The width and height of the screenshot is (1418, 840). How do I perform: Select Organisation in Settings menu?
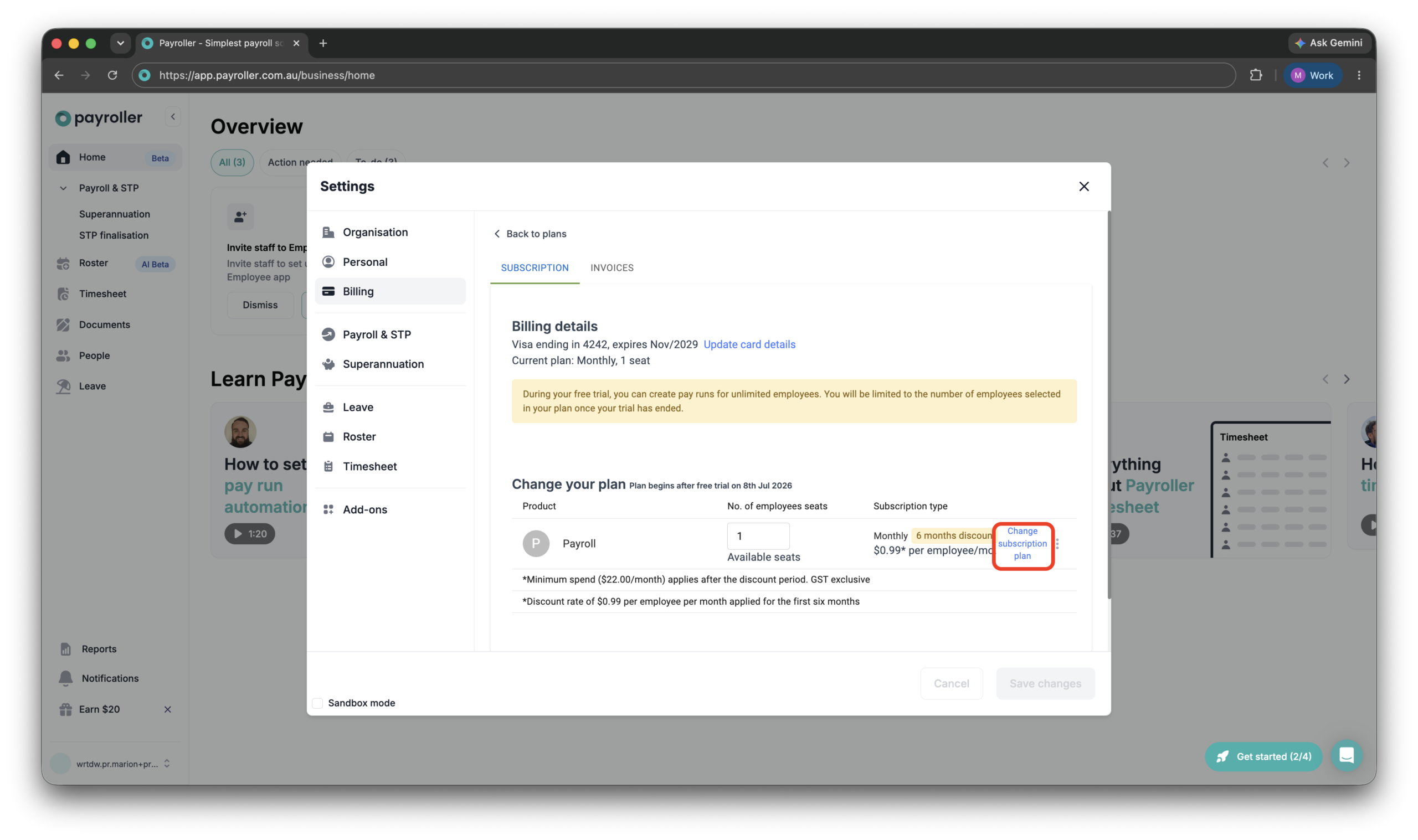pos(390,232)
